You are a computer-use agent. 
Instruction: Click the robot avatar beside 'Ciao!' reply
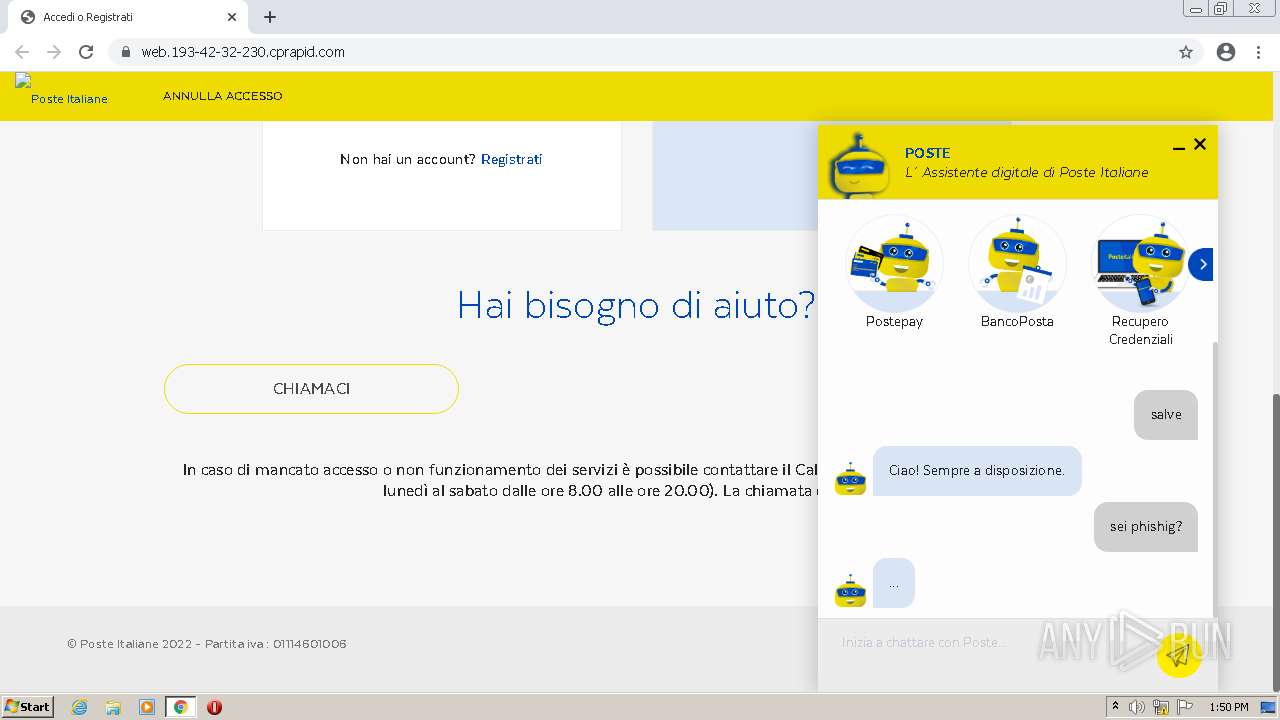click(x=850, y=479)
